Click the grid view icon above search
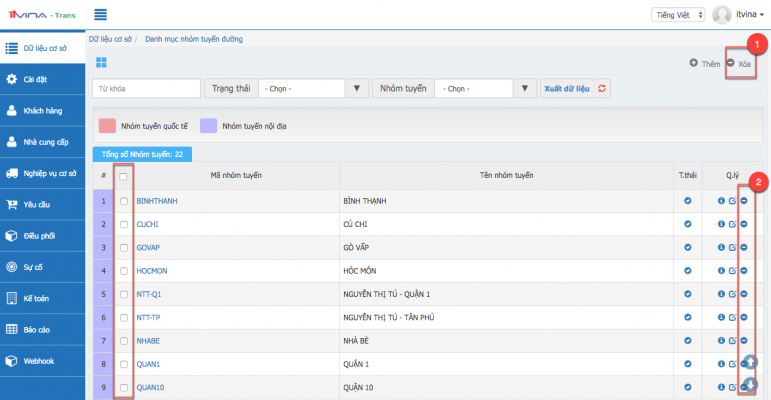The height and width of the screenshot is (400, 771). [x=101, y=63]
